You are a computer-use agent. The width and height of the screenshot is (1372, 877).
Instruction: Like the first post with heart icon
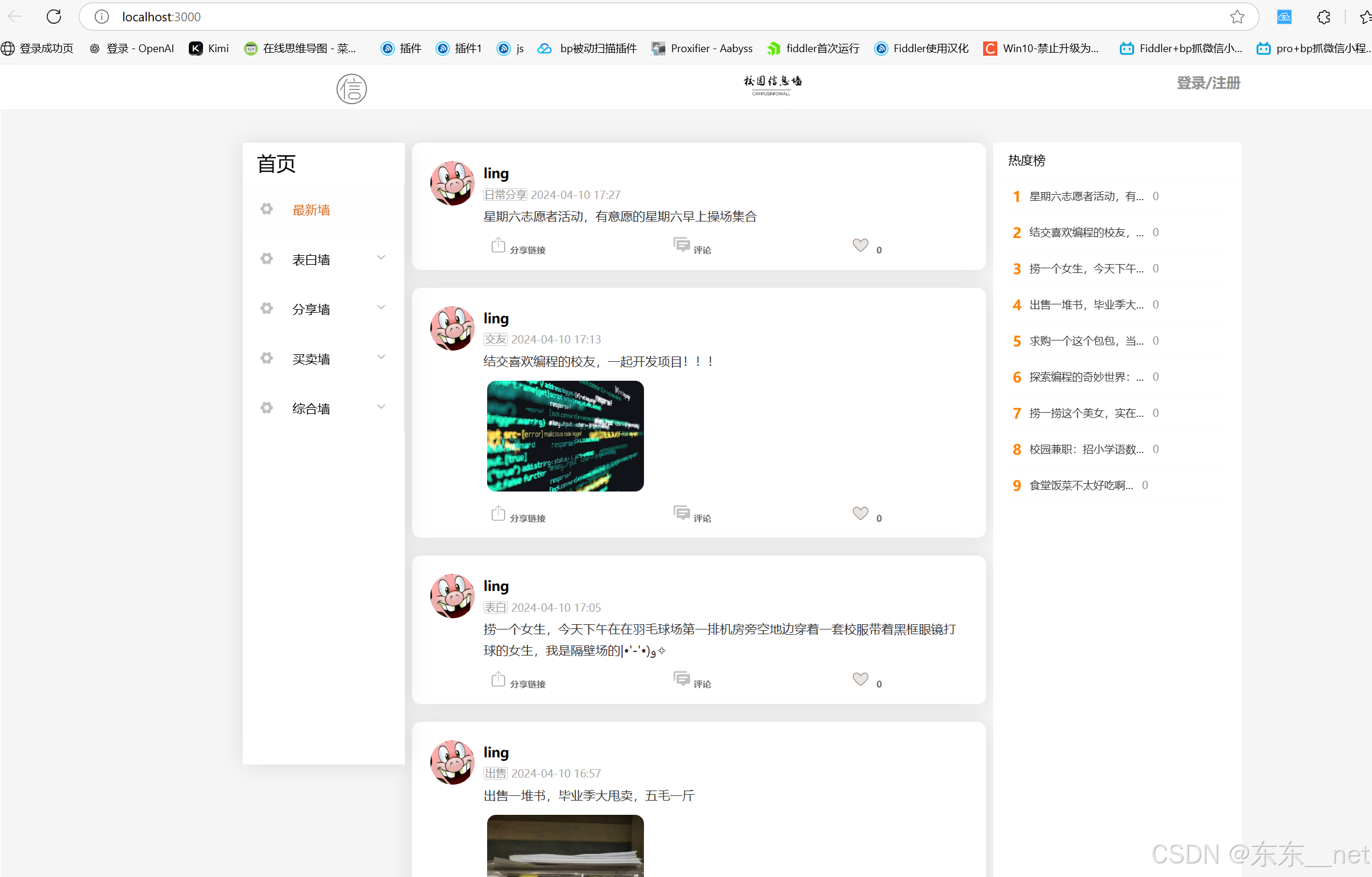(860, 245)
